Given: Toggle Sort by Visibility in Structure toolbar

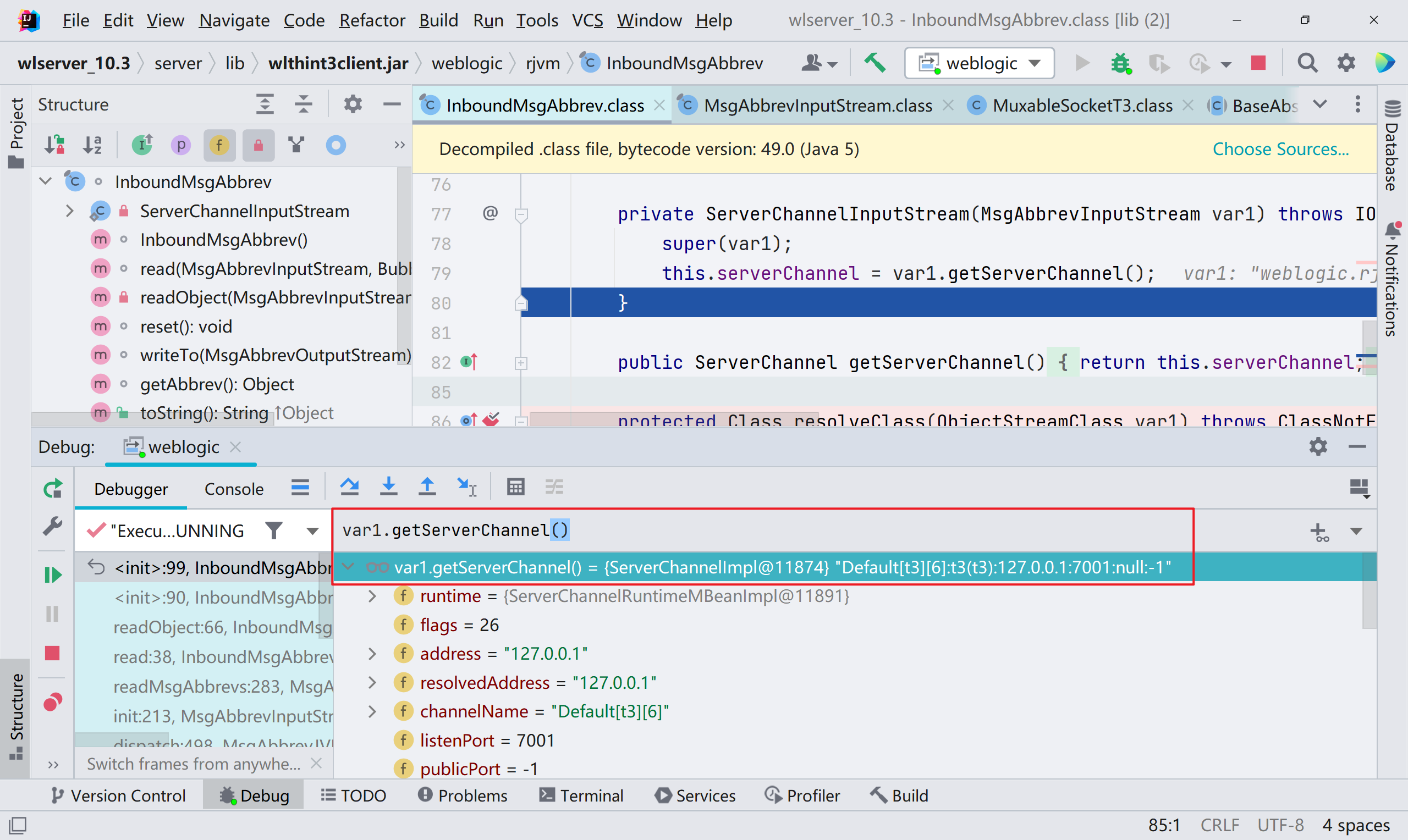Looking at the screenshot, I should click(55, 145).
